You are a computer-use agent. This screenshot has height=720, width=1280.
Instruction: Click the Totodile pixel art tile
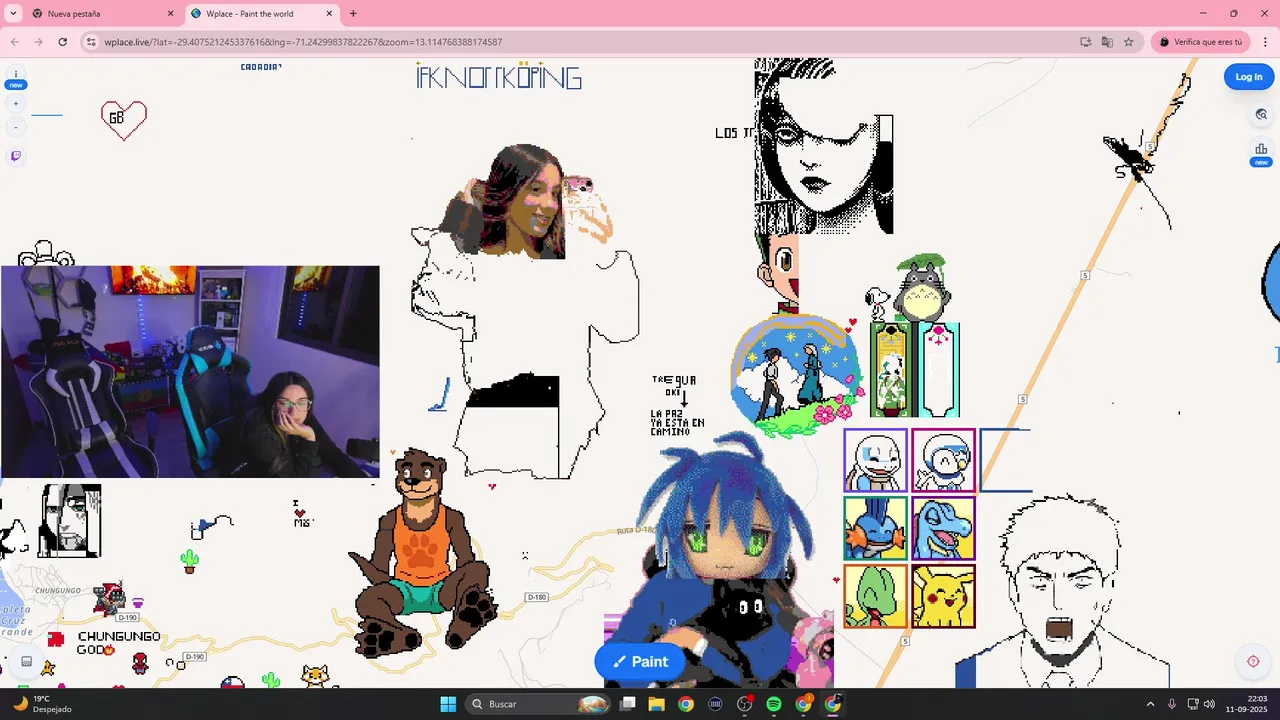tap(943, 528)
